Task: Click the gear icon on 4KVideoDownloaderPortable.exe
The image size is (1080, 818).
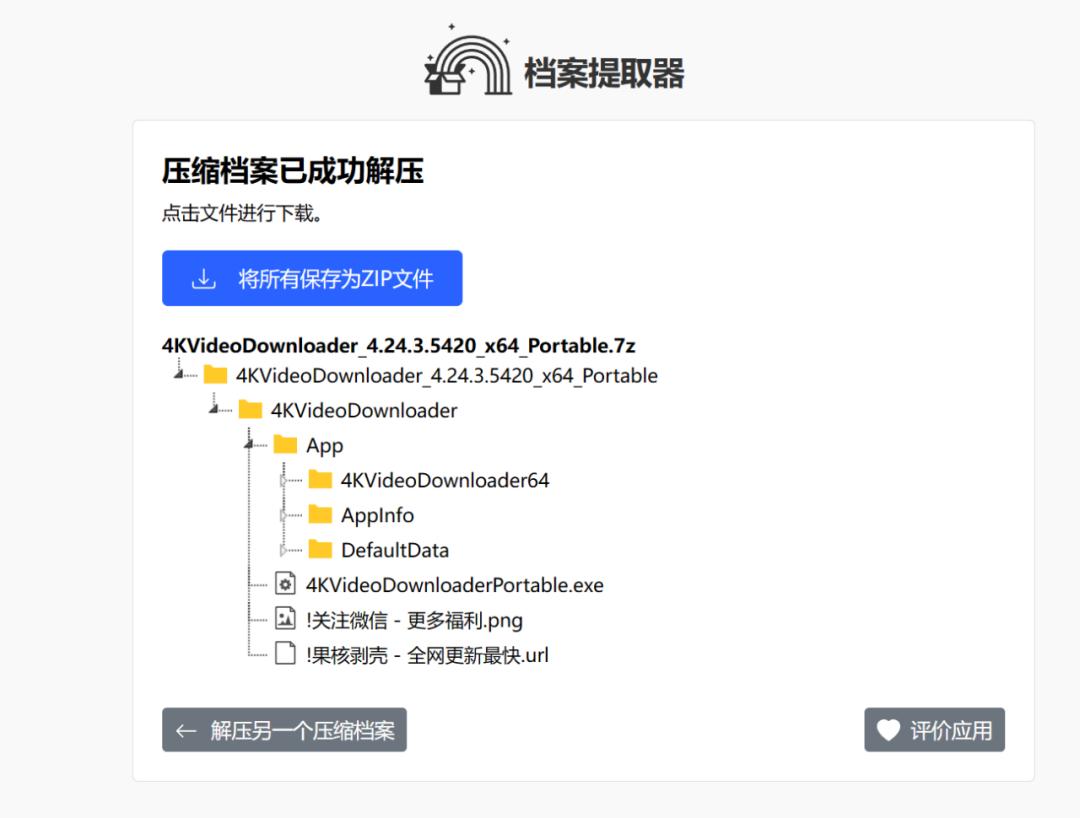Action: click(283, 585)
